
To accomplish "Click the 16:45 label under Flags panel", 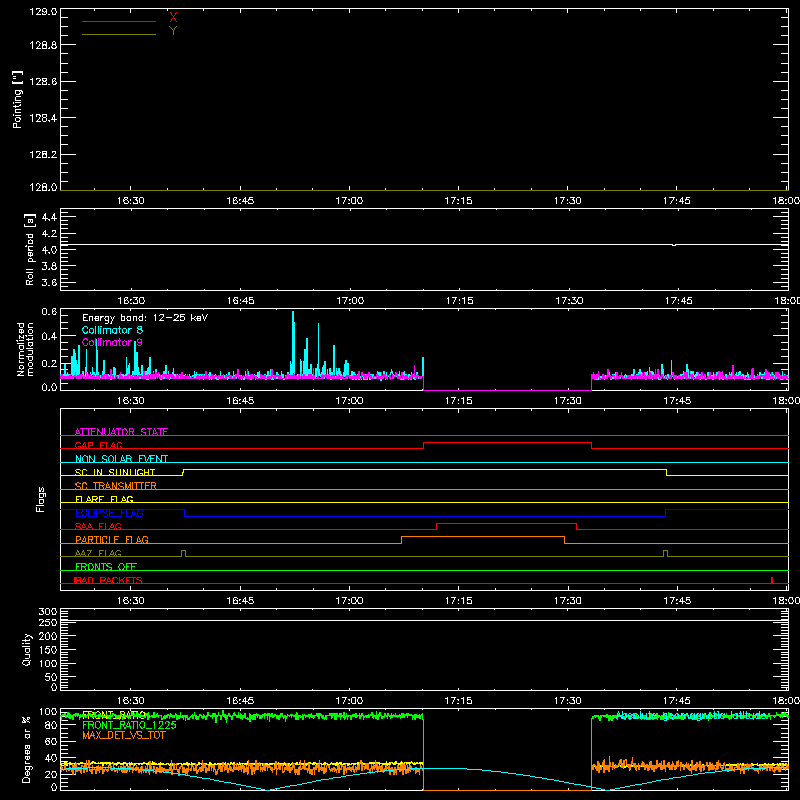I will (x=240, y=601).
